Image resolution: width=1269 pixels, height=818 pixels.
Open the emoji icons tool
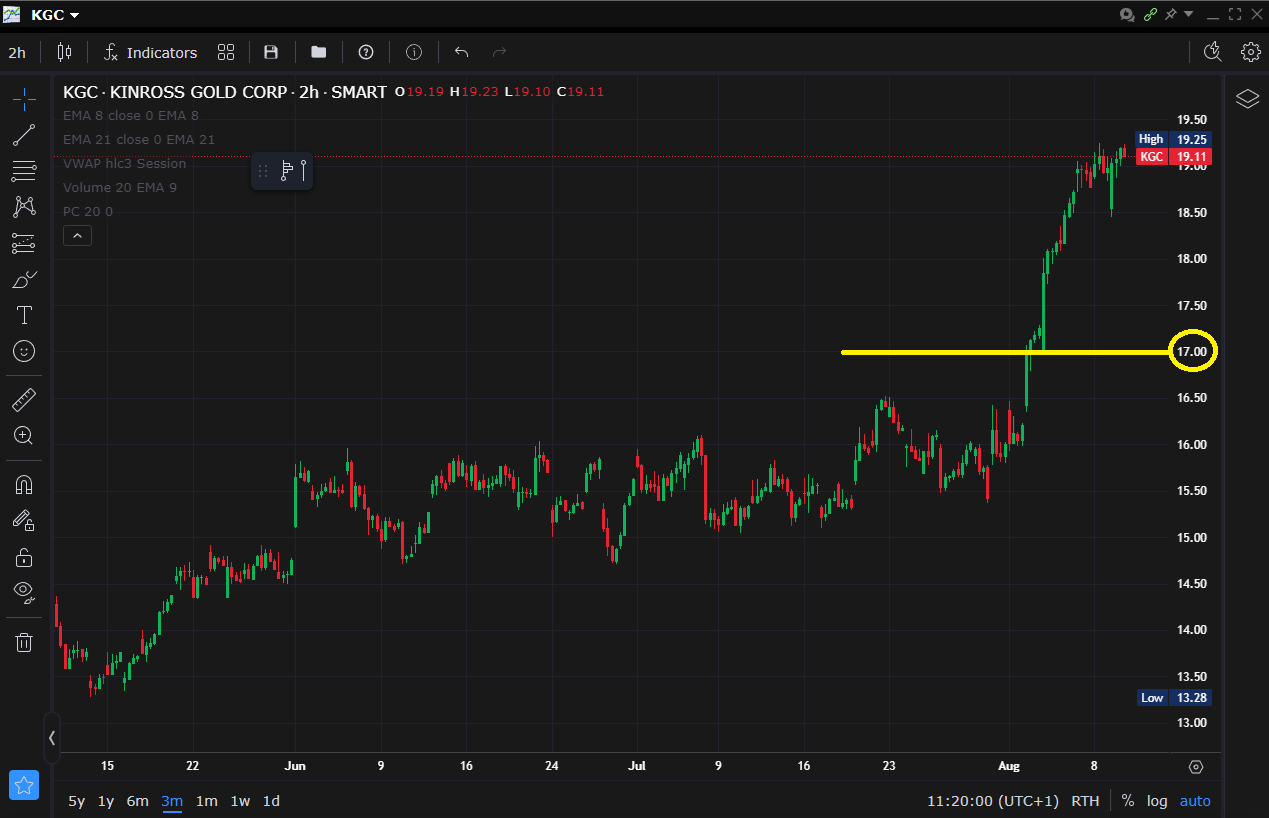point(24,351)
